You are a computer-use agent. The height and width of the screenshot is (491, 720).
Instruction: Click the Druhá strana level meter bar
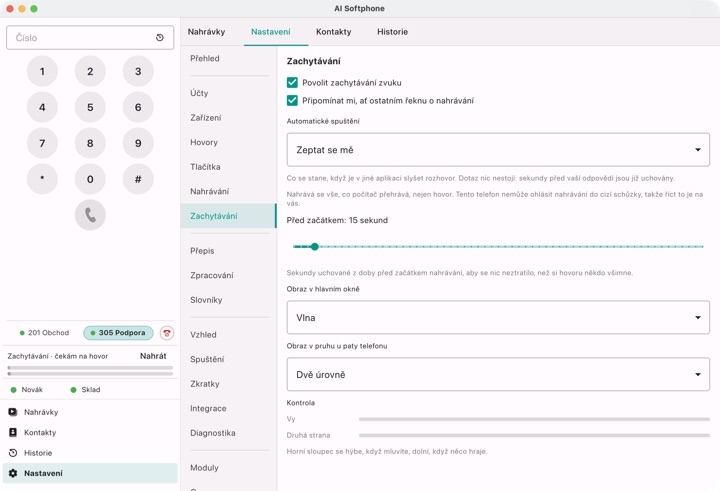534,435
